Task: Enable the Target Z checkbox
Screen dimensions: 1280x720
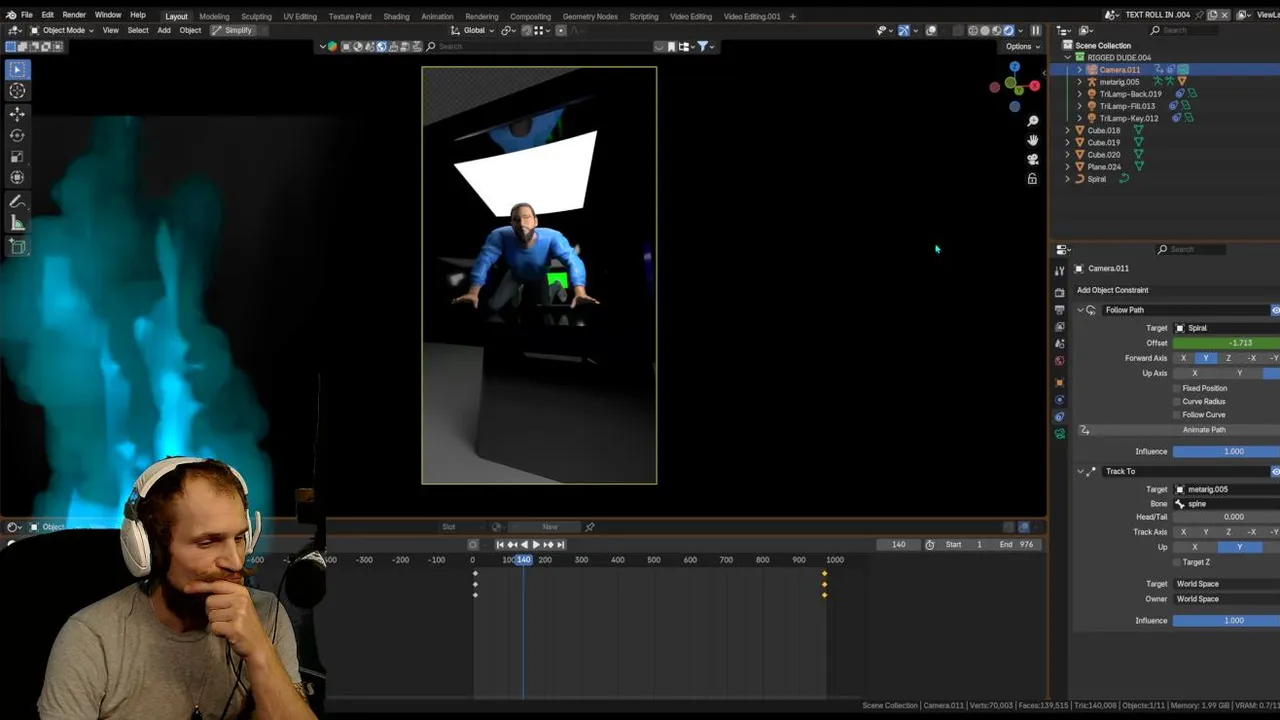Action: coord(1176,562)
